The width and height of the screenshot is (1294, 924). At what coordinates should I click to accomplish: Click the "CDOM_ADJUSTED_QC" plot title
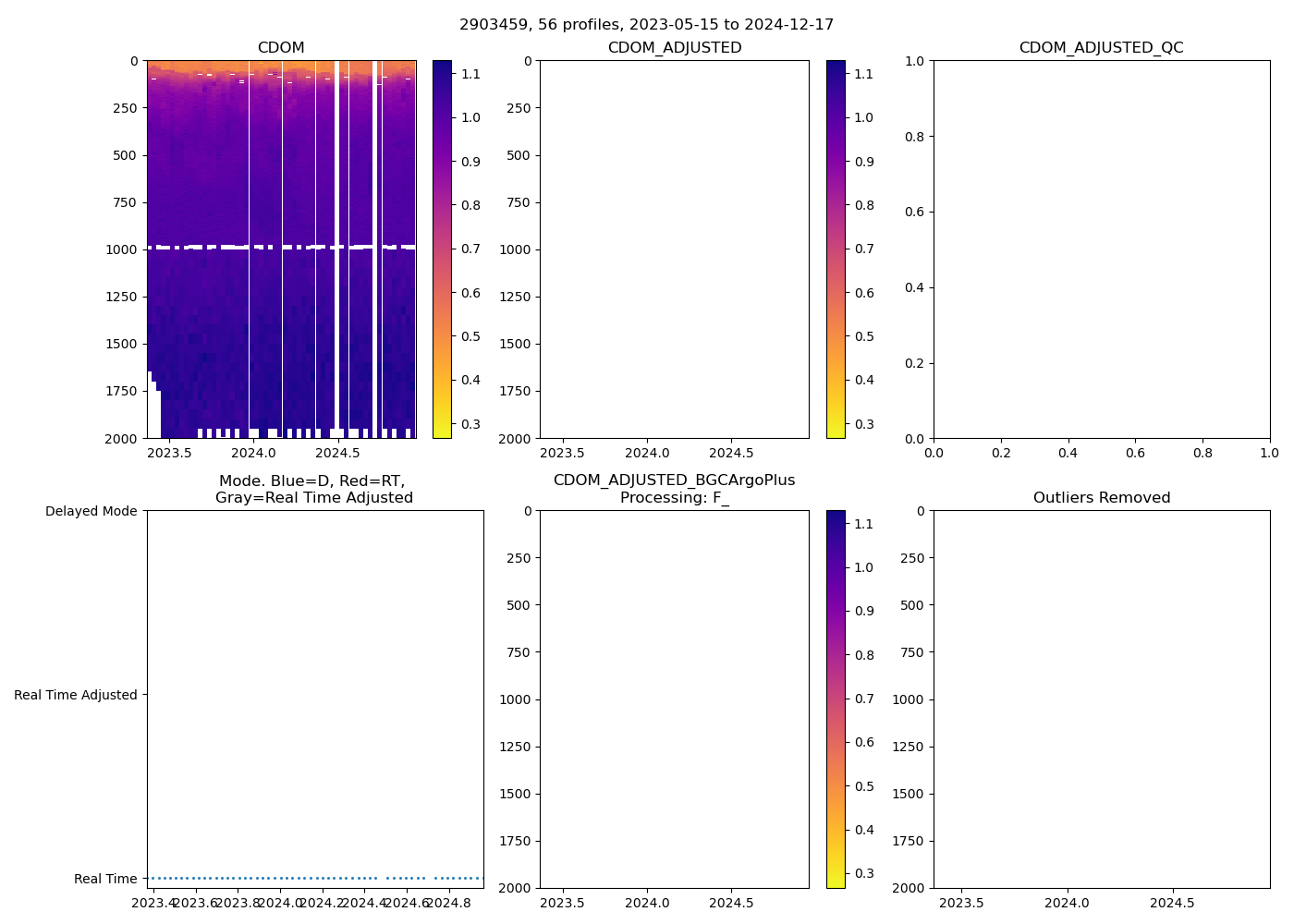(x=1101, y=48)
